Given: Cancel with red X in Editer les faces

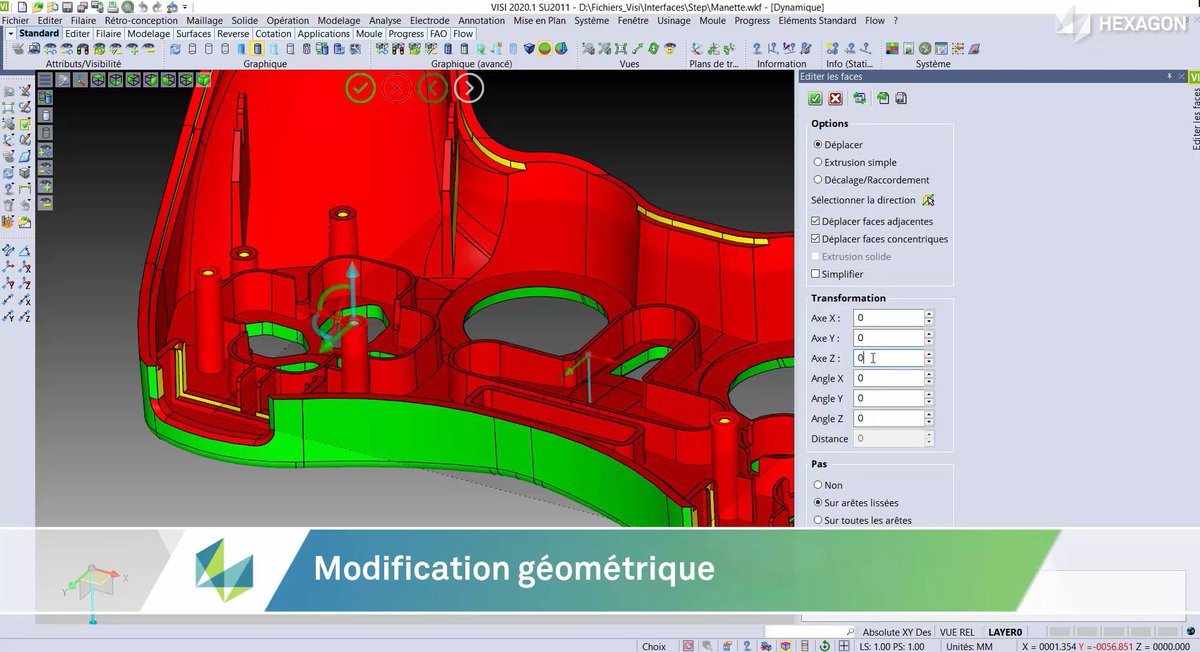Looking at the screenshot, I should click(835, 98).
